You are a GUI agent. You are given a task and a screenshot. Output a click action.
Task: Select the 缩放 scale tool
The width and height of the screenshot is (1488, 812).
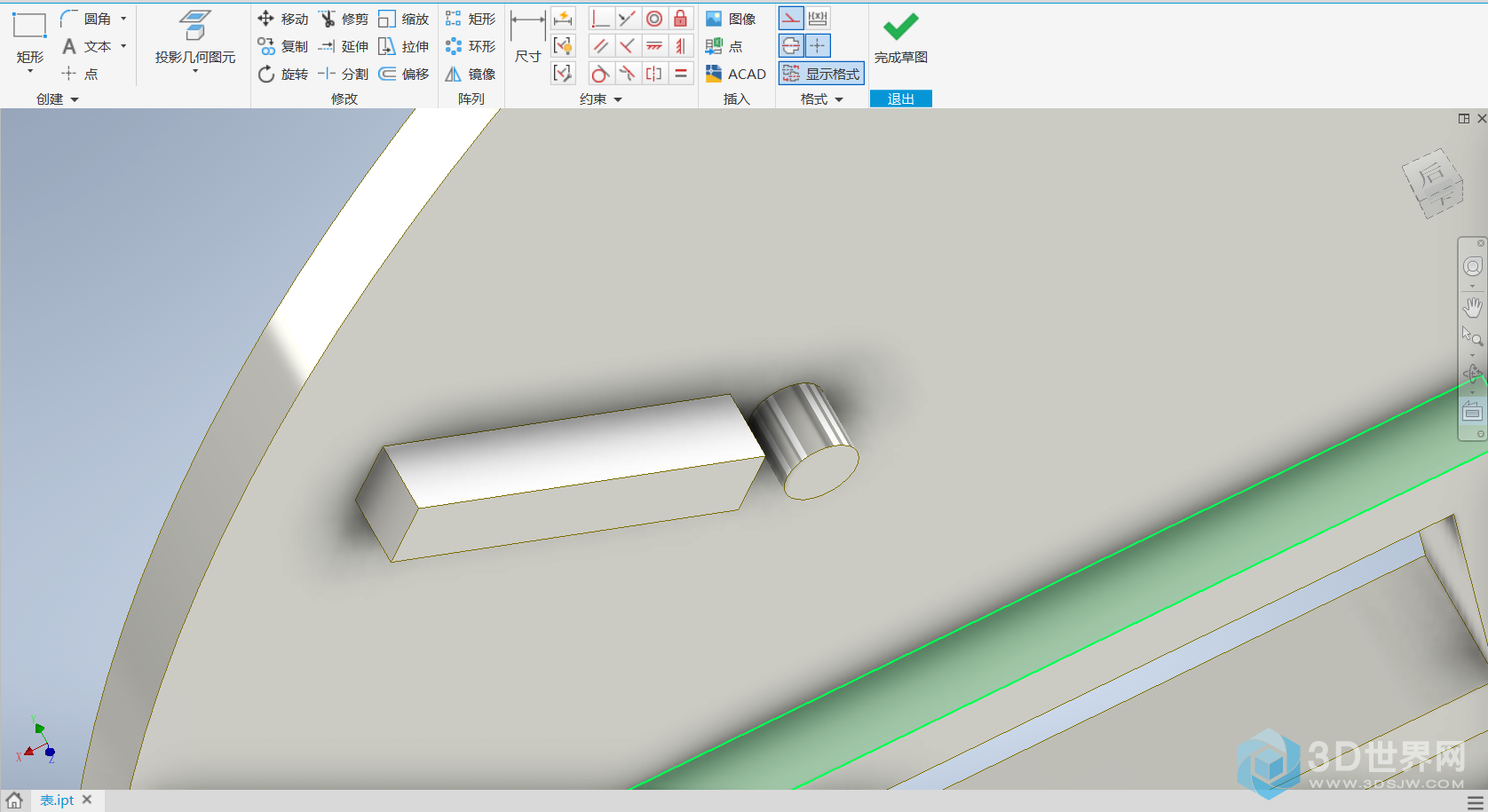click(403, 19)
